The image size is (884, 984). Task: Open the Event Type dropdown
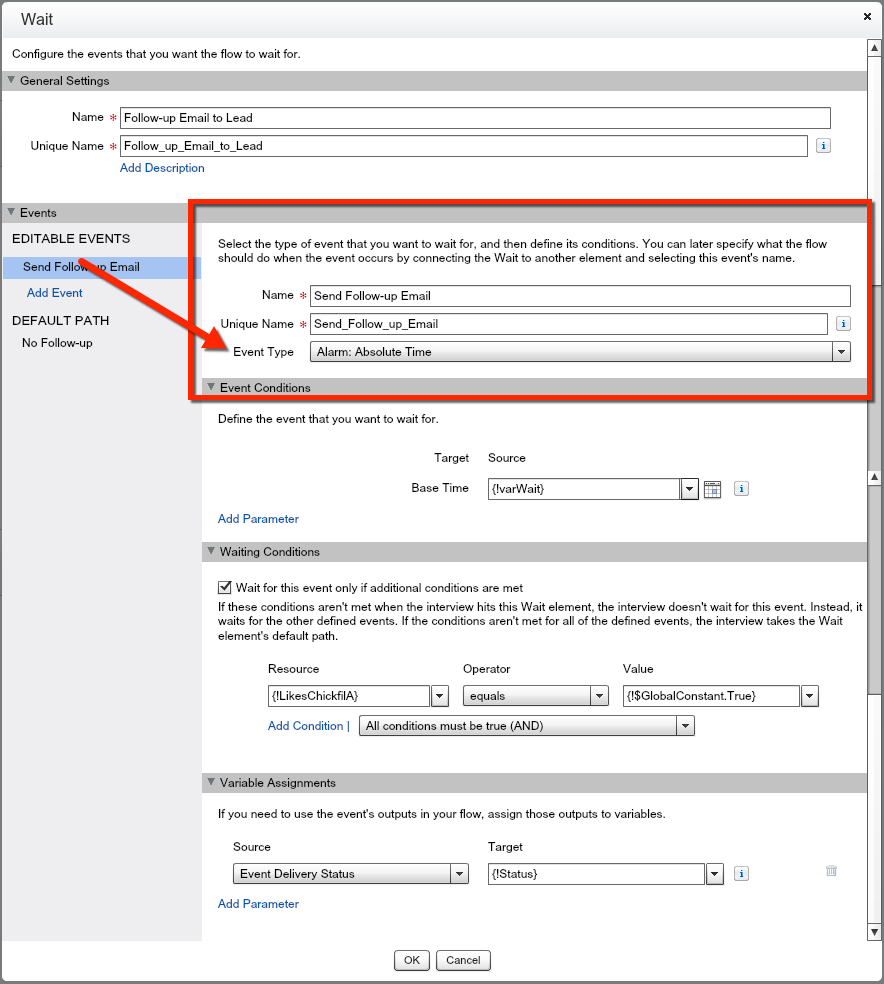(841, 352)
